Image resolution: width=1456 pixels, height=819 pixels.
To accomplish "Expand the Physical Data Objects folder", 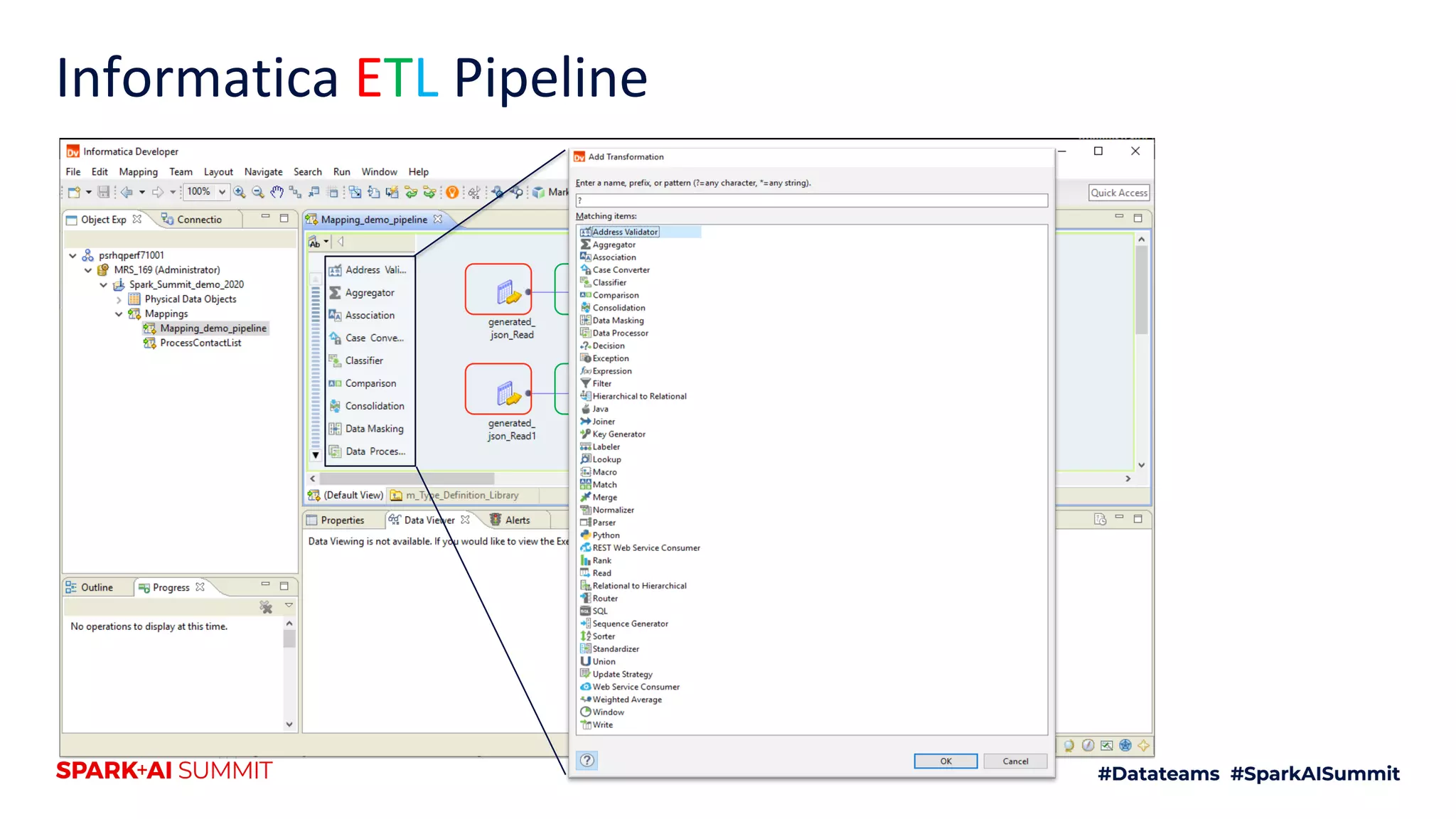I will pos(119,300).
